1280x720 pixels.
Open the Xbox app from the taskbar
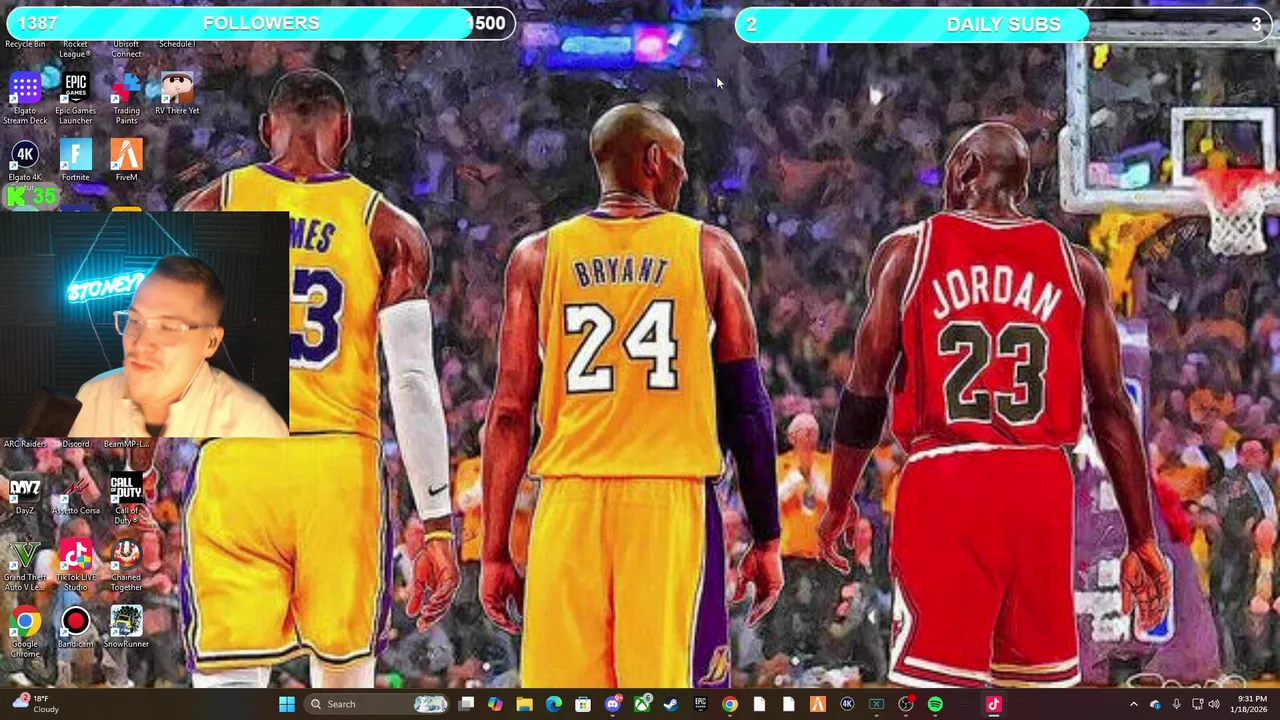(x=642, y=704)
